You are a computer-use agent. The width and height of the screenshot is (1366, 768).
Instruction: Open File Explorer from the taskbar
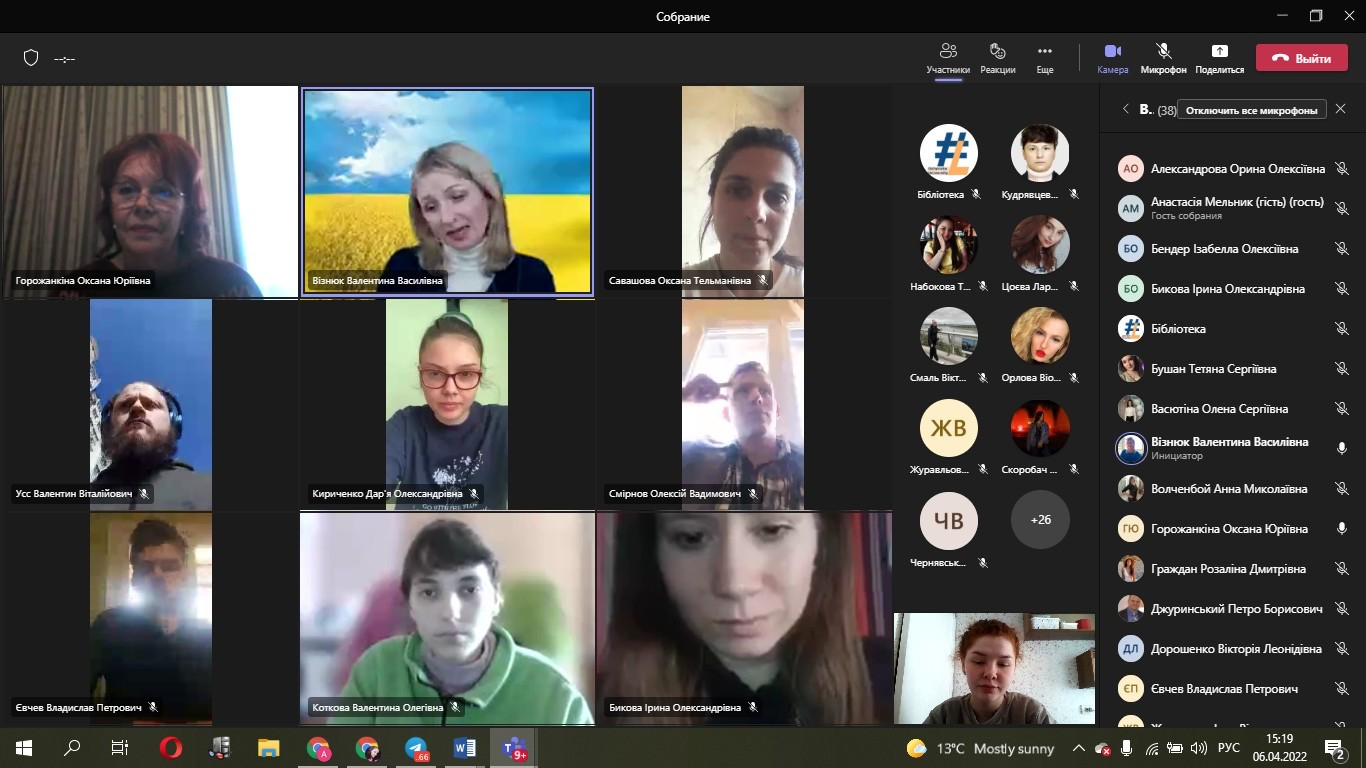click(269, 748)
